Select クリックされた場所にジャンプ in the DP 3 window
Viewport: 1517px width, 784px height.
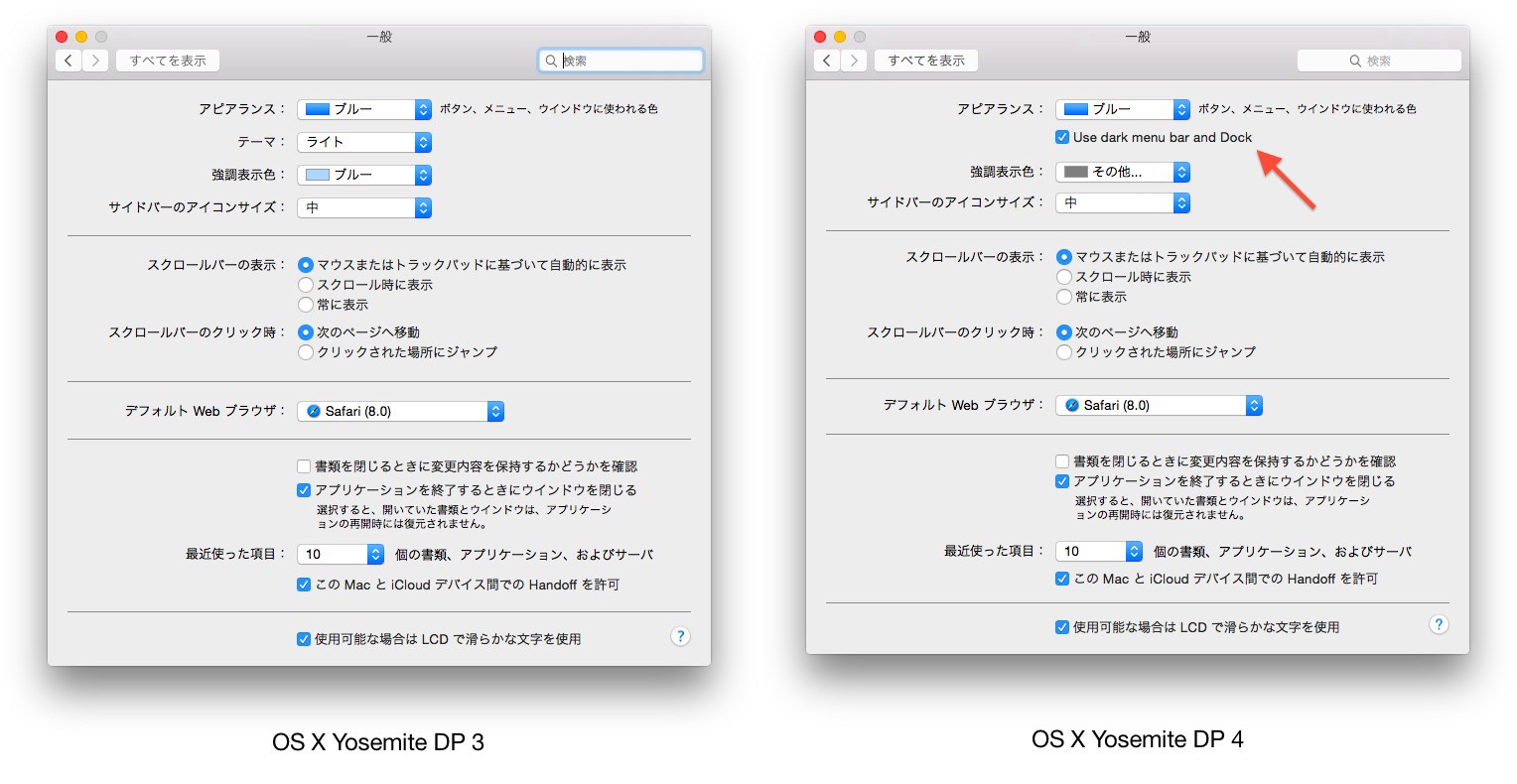click(306, 352)
